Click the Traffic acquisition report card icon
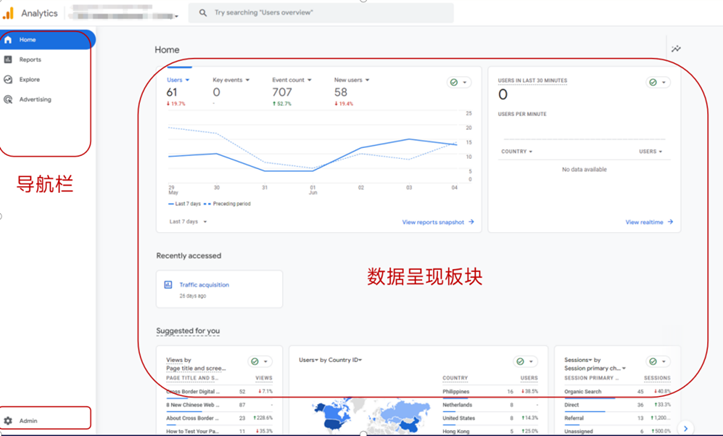This screenshot has height=436, width=723. 168,285
